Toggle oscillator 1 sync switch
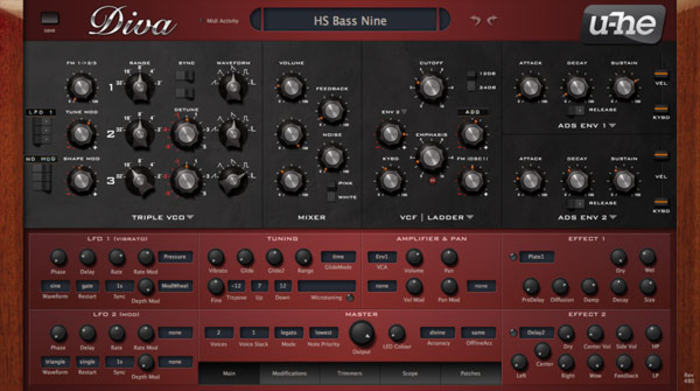This screenshot has height=391, width=700. pos(185,76)
